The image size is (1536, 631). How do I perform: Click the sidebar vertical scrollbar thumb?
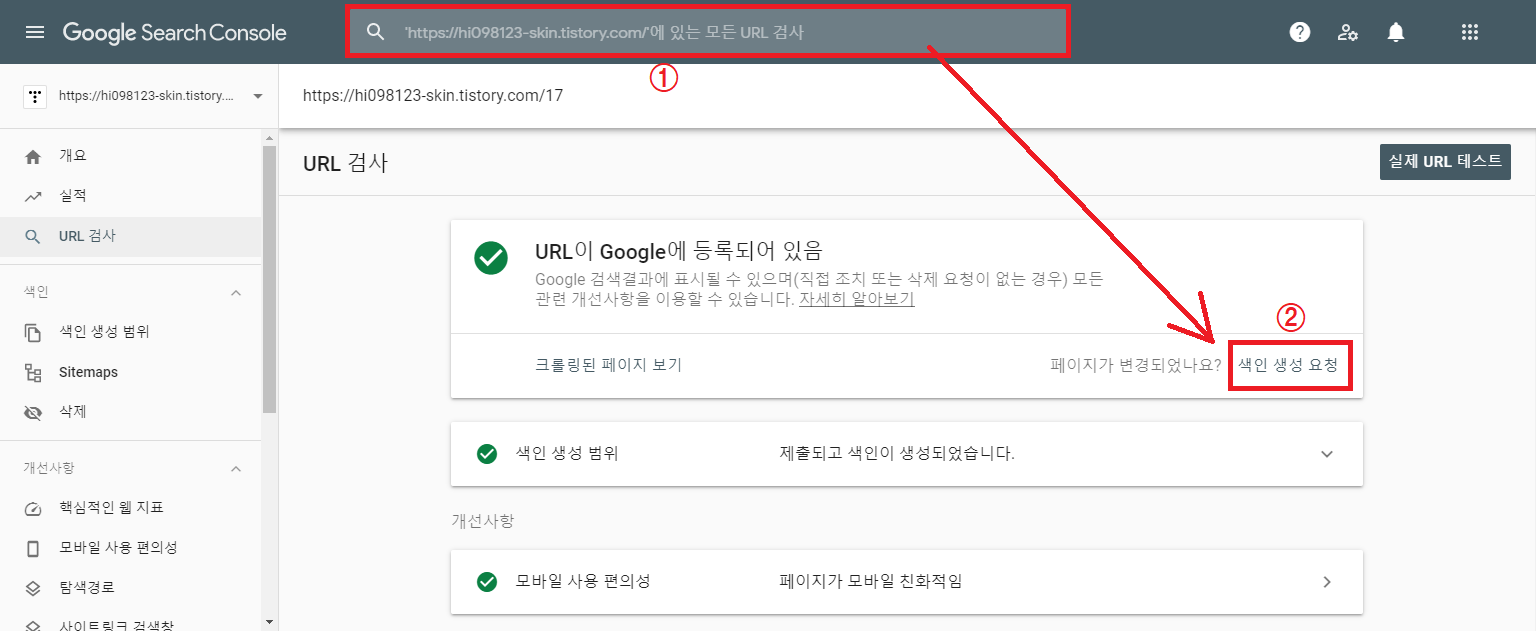pyautogui.click(x=269, y=279)
